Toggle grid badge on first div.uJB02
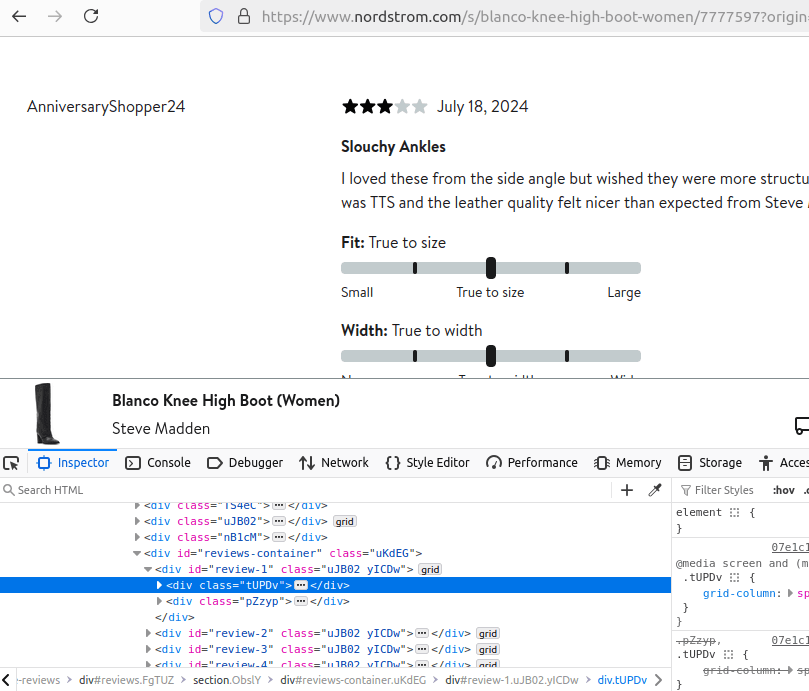Image resolution: width=809 pixels, height=691 pixels. point(345,522)
